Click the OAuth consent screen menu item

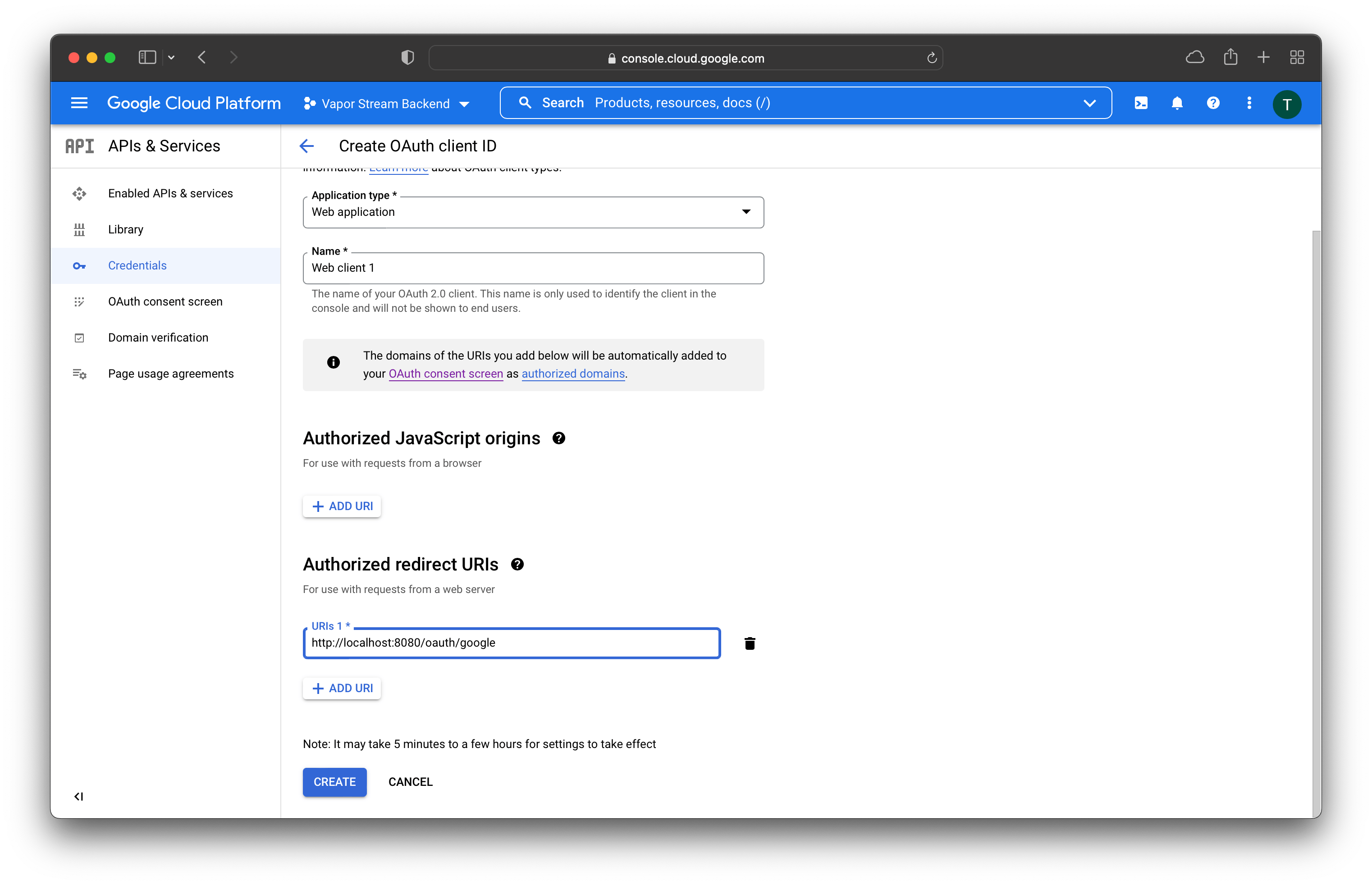(165, 301)
